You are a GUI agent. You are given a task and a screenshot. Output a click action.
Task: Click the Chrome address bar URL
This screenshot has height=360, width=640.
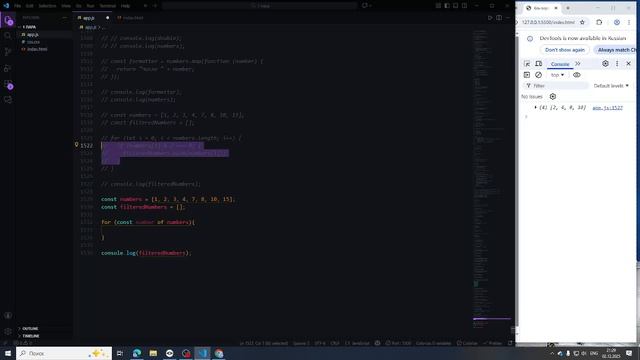pyautogui.click(x=548, y=22)
